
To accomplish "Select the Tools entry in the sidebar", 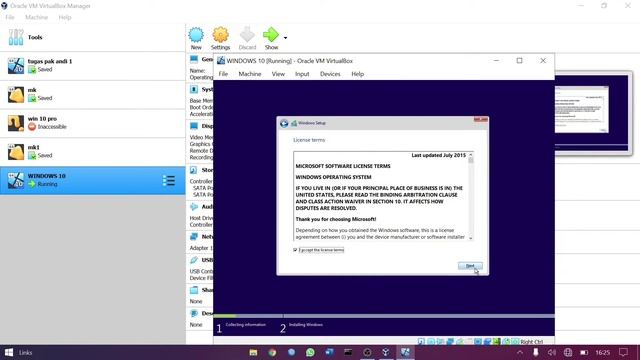I will click(93, 37).
